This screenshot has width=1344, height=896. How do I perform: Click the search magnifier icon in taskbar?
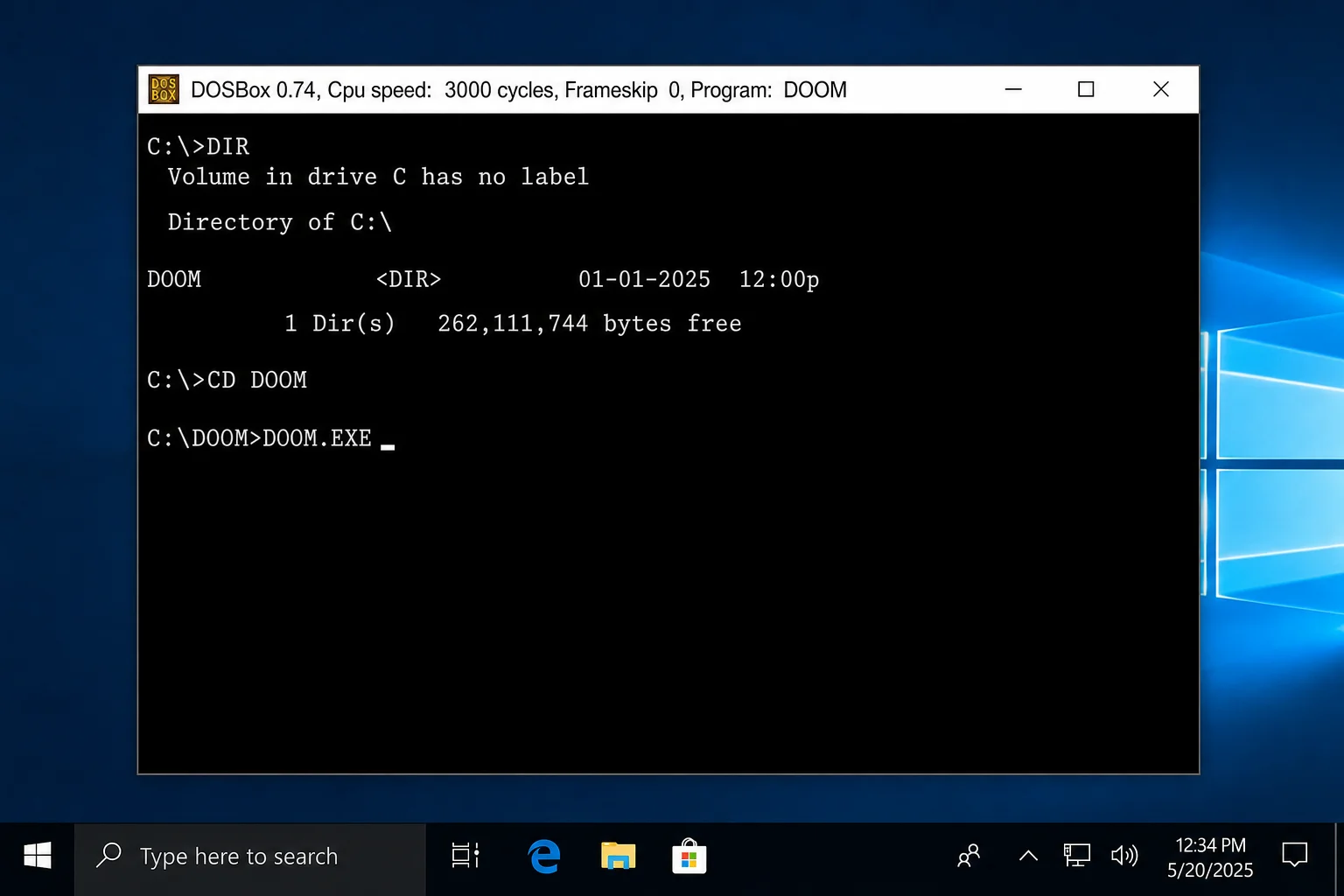108,855
